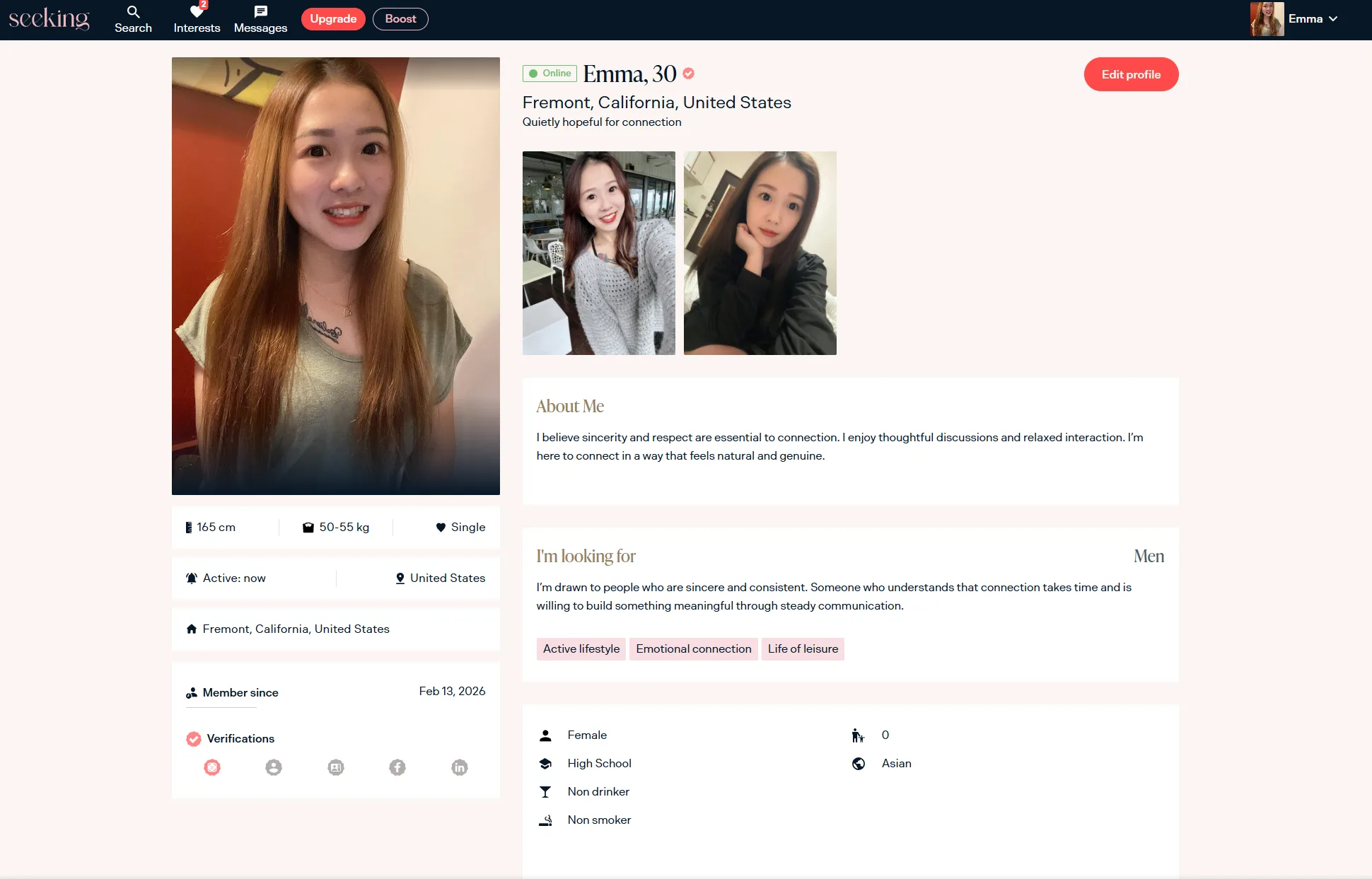The width and height of the screenshot is (1372, 879).
Task: Click the first red verification badge icon
Action: click(212, 767)
